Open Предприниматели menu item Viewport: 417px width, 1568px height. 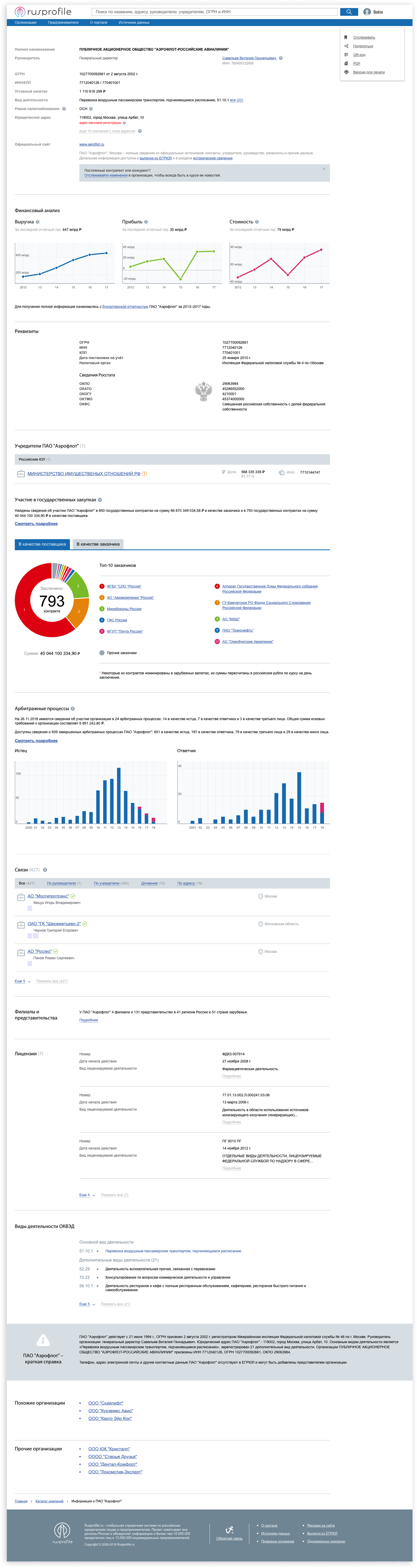[64, 23]
